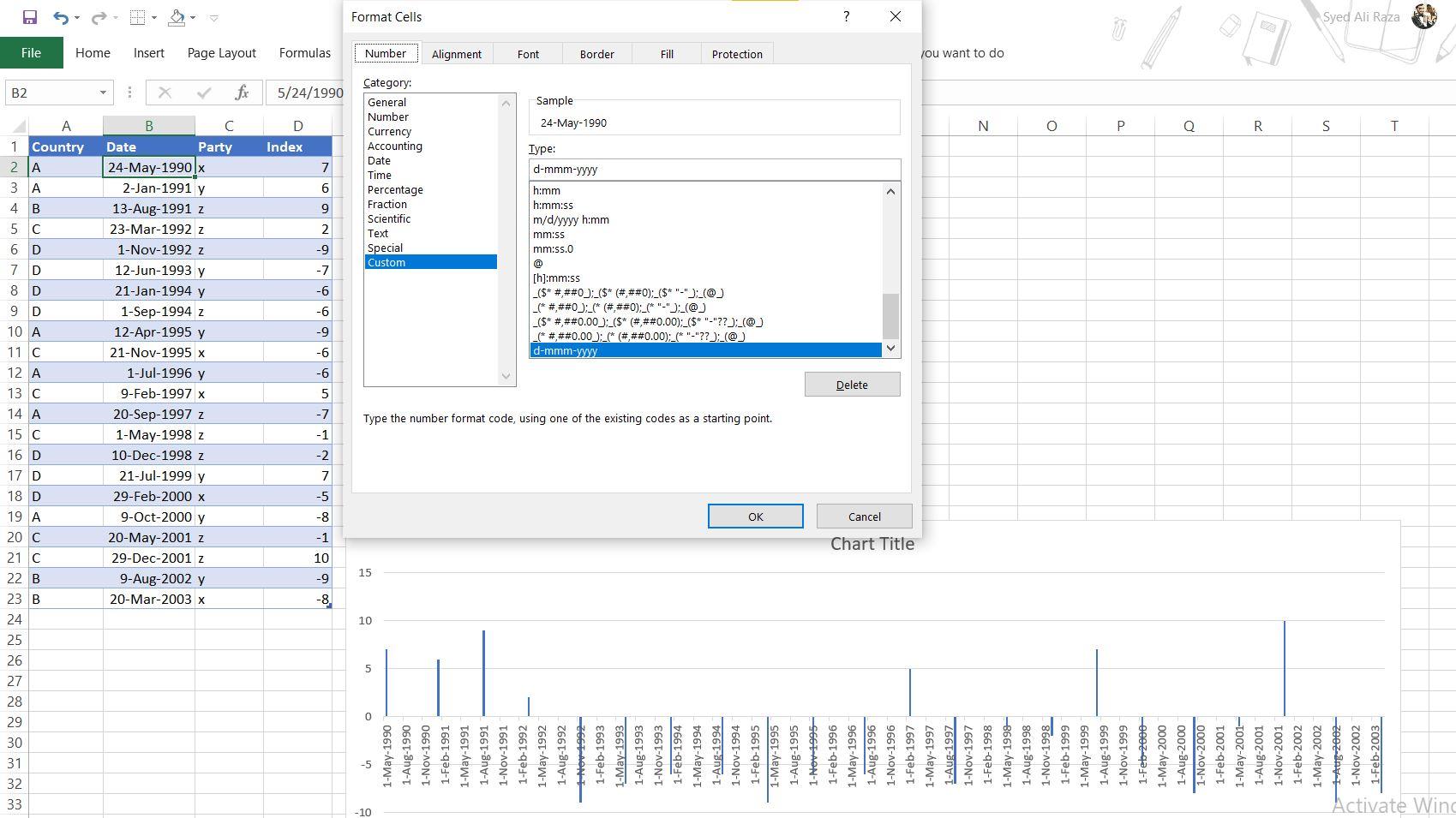The height and width of the screenshot is (818, 1456).
Task: Click the Select All corner triangle
Action: pyautogui.click(x=19, y=126)
